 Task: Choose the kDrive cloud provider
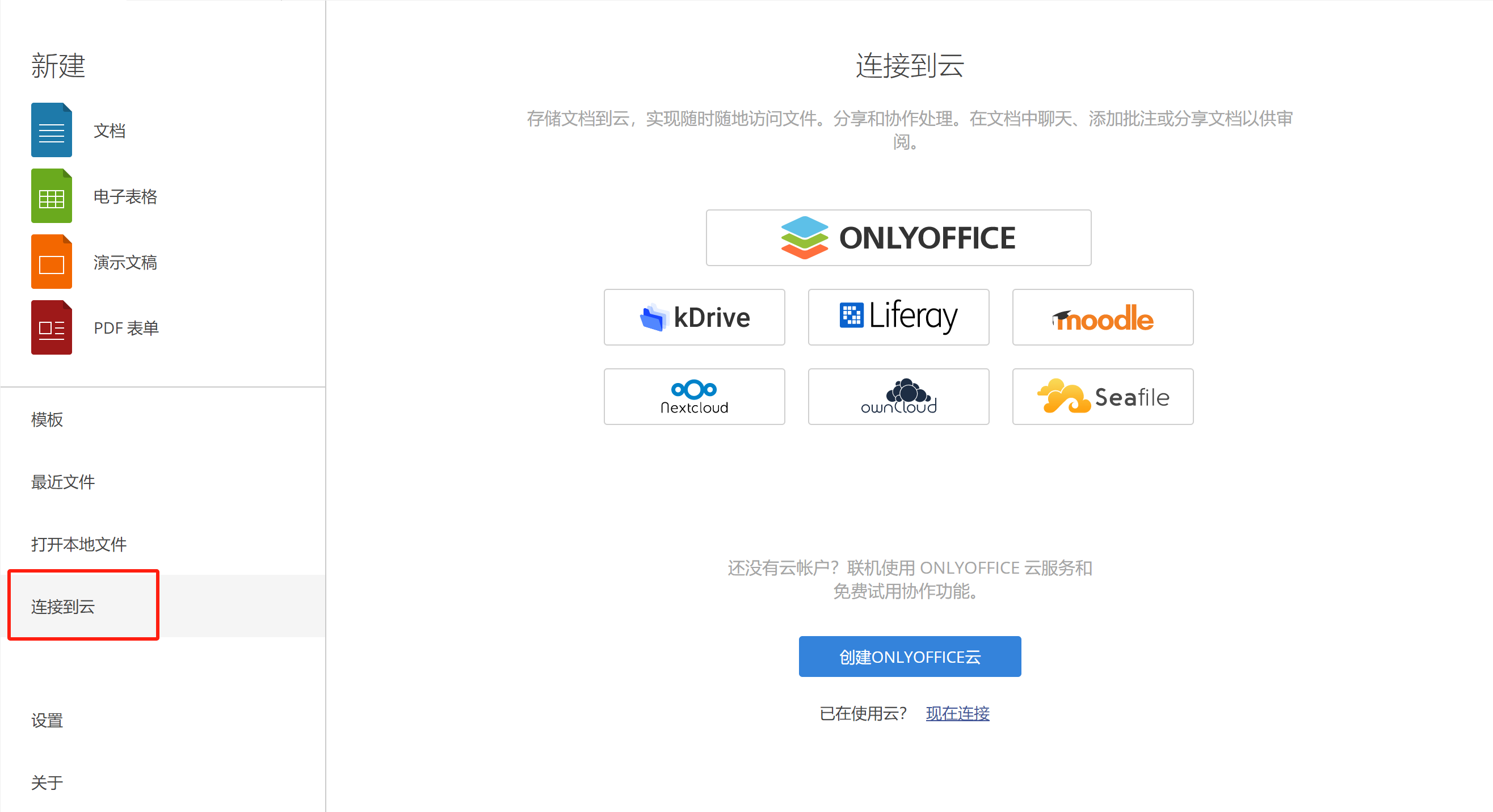coord(694,317)
